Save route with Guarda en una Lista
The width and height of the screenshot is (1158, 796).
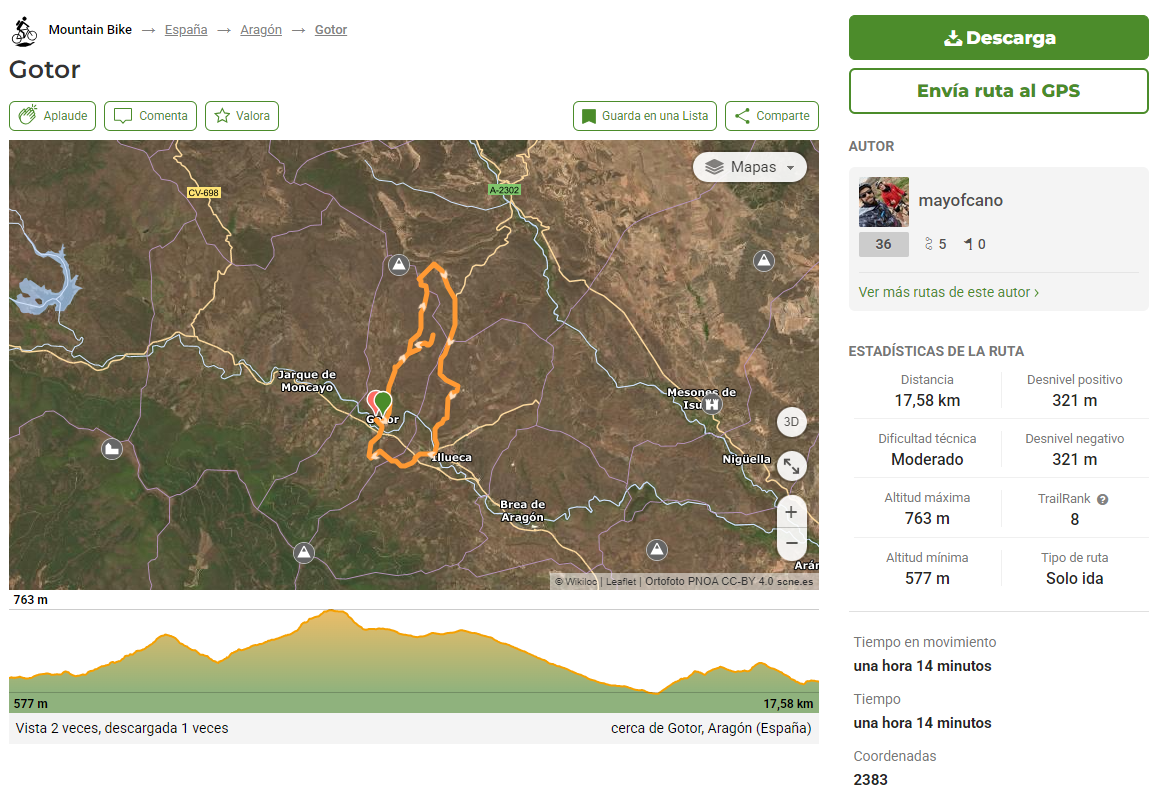645,116
